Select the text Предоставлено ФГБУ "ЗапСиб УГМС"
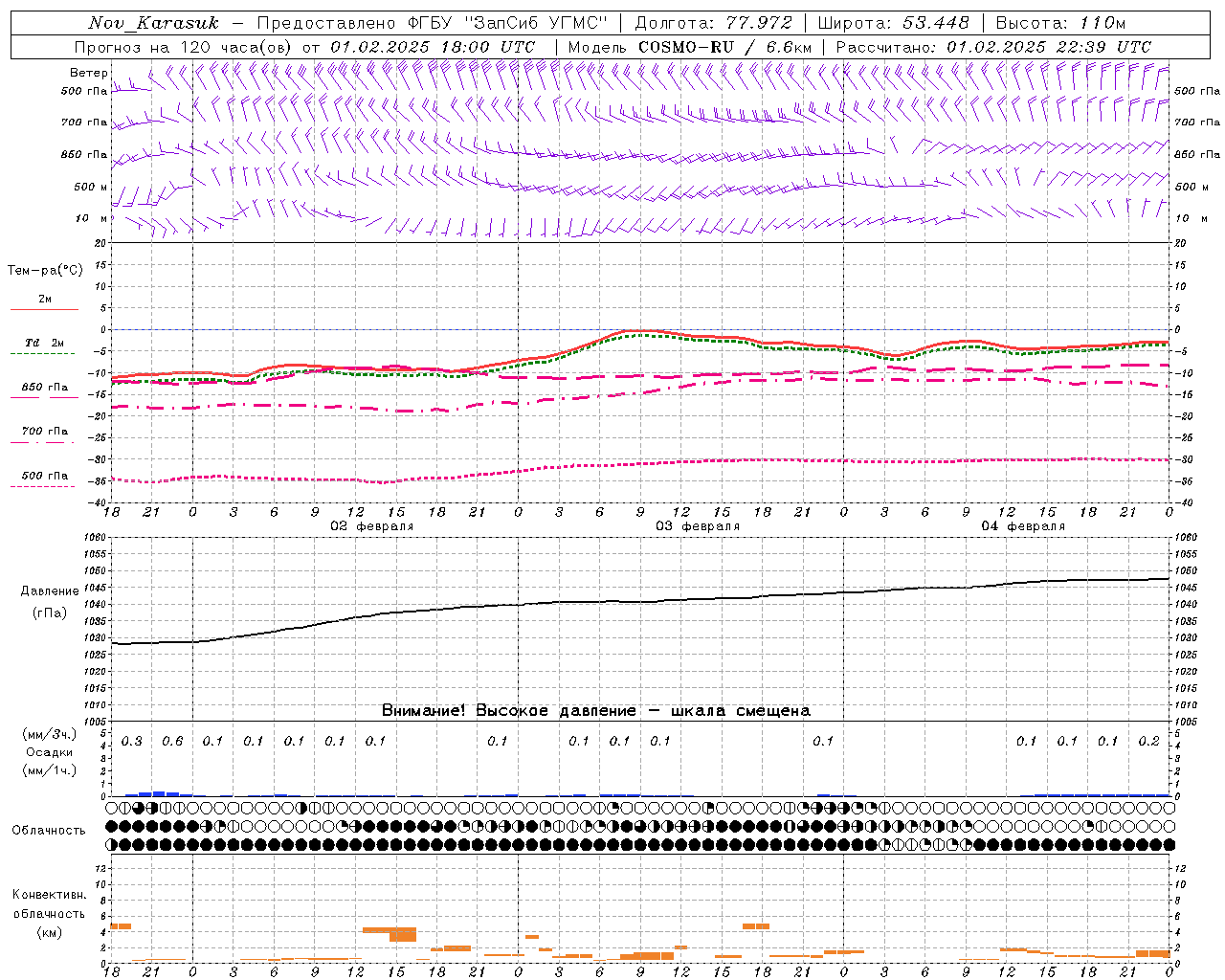 (x=433, y=23)
